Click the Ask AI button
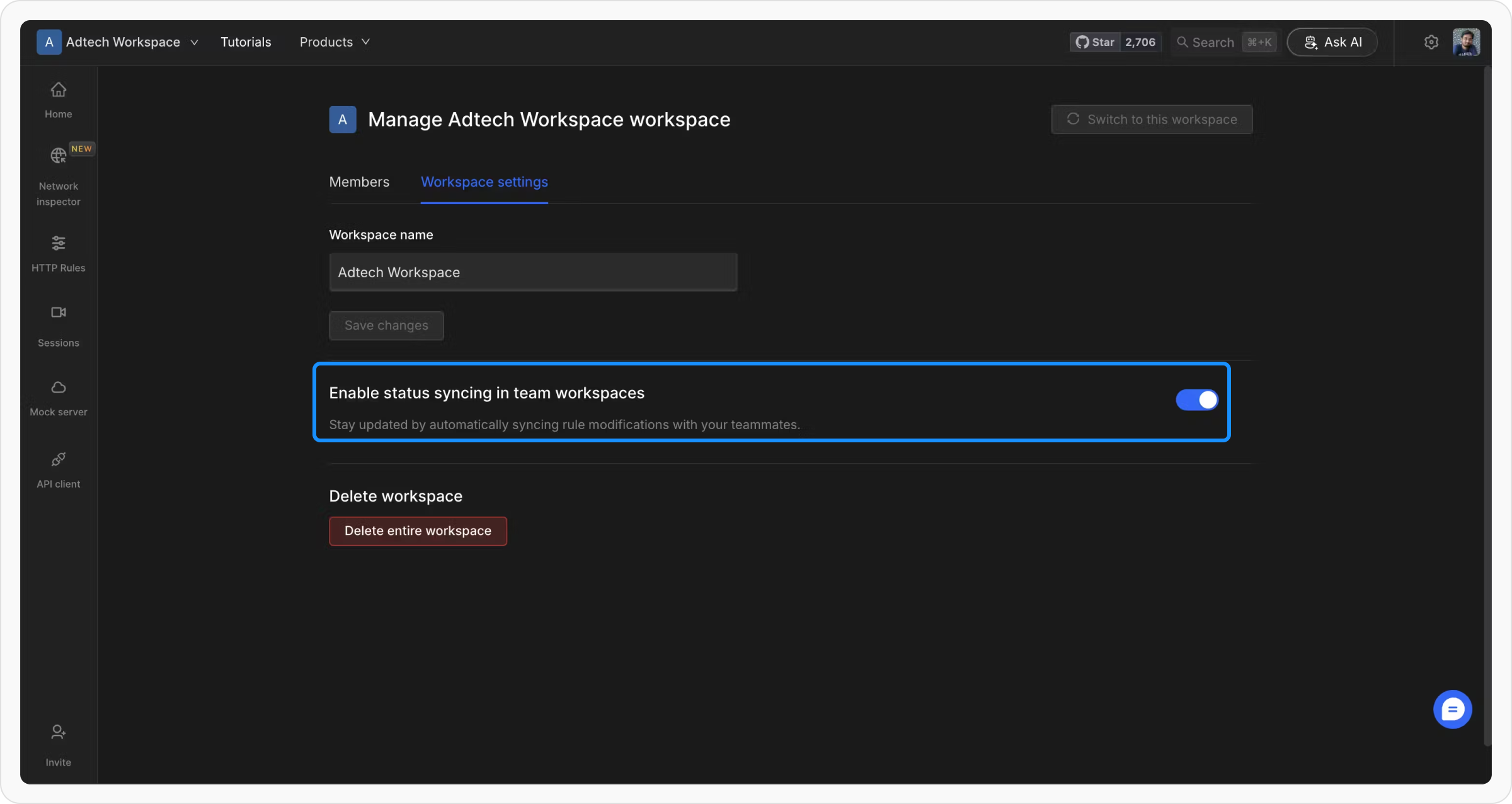The width and height of the screenshot is (1512, 804). pos(1332,42)
